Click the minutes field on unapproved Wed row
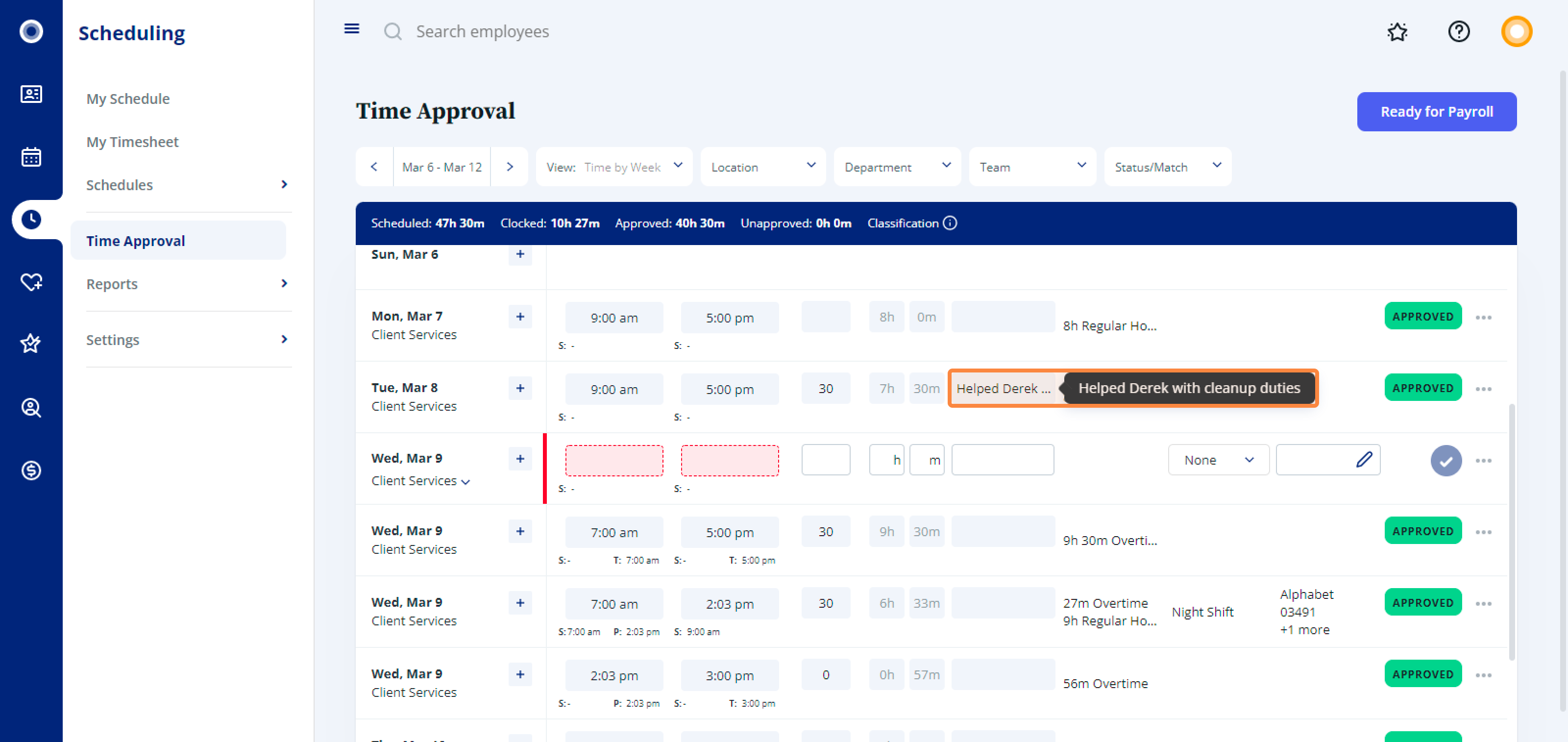 click(927, 460)
